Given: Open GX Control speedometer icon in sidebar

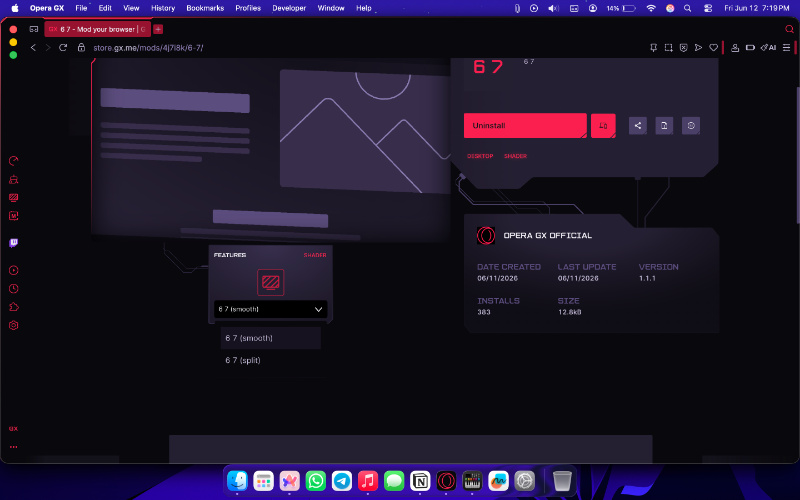Looking at the screenshot, I should (14, 161).
